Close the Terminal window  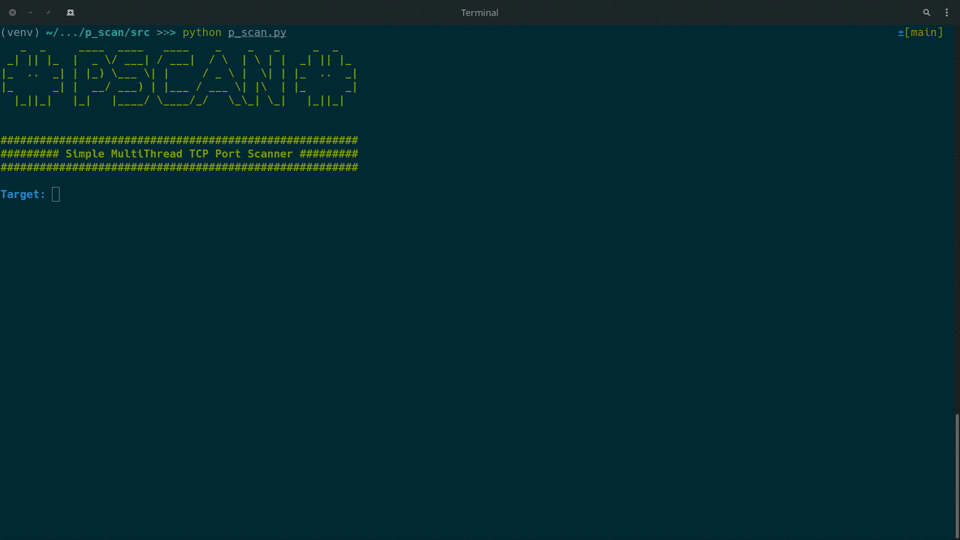12,12
